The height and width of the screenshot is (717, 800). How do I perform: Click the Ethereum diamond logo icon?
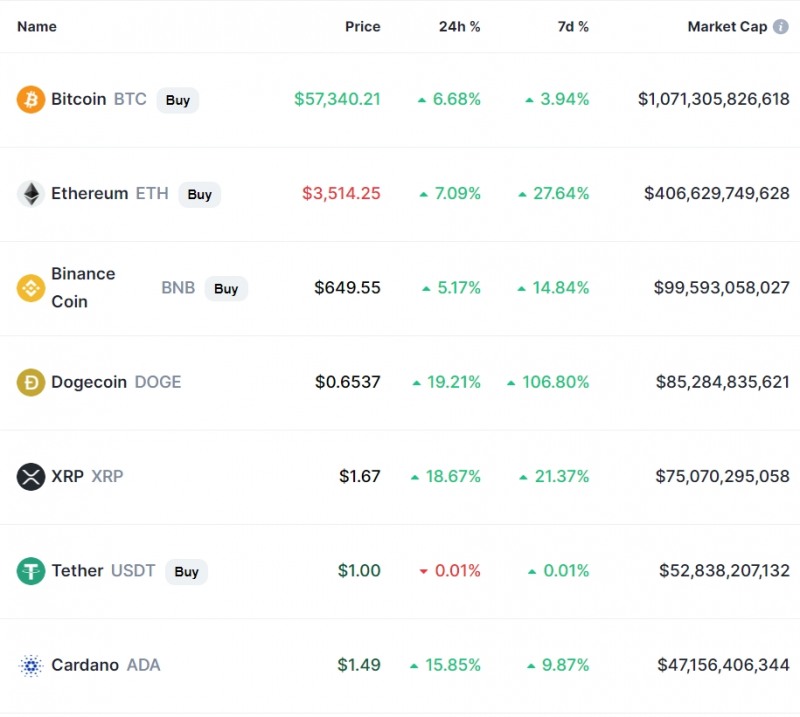31,194
